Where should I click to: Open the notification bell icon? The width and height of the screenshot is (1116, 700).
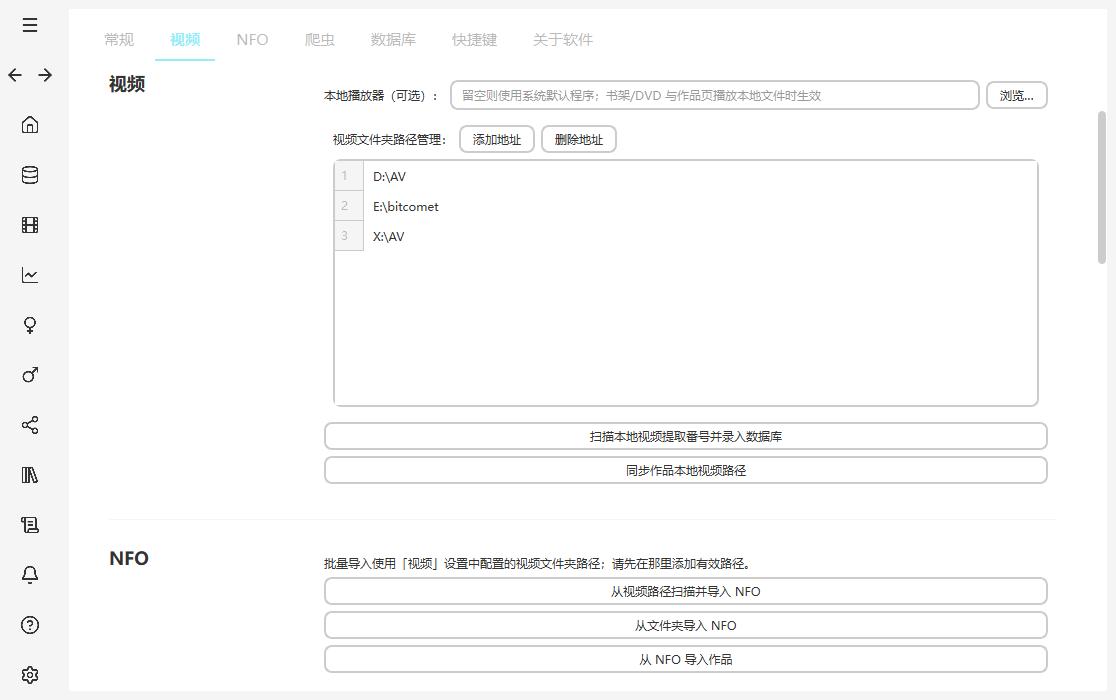[30, 575]
